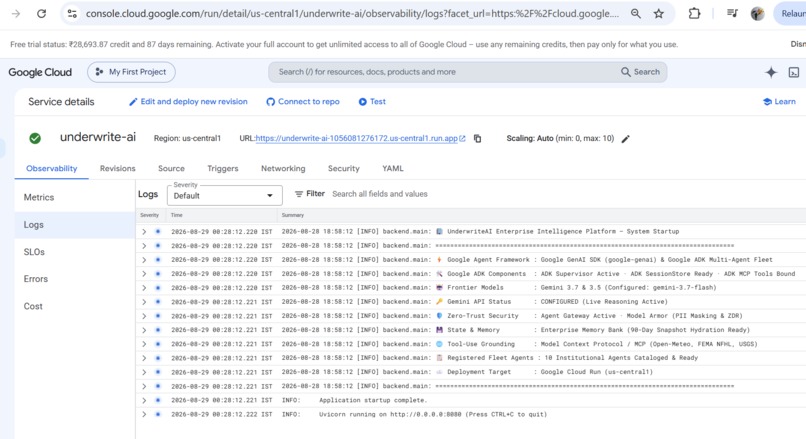Select the 'Application startup complete.' log text
The width and height of the screenshot is (806, 439).
click(373, 400)
